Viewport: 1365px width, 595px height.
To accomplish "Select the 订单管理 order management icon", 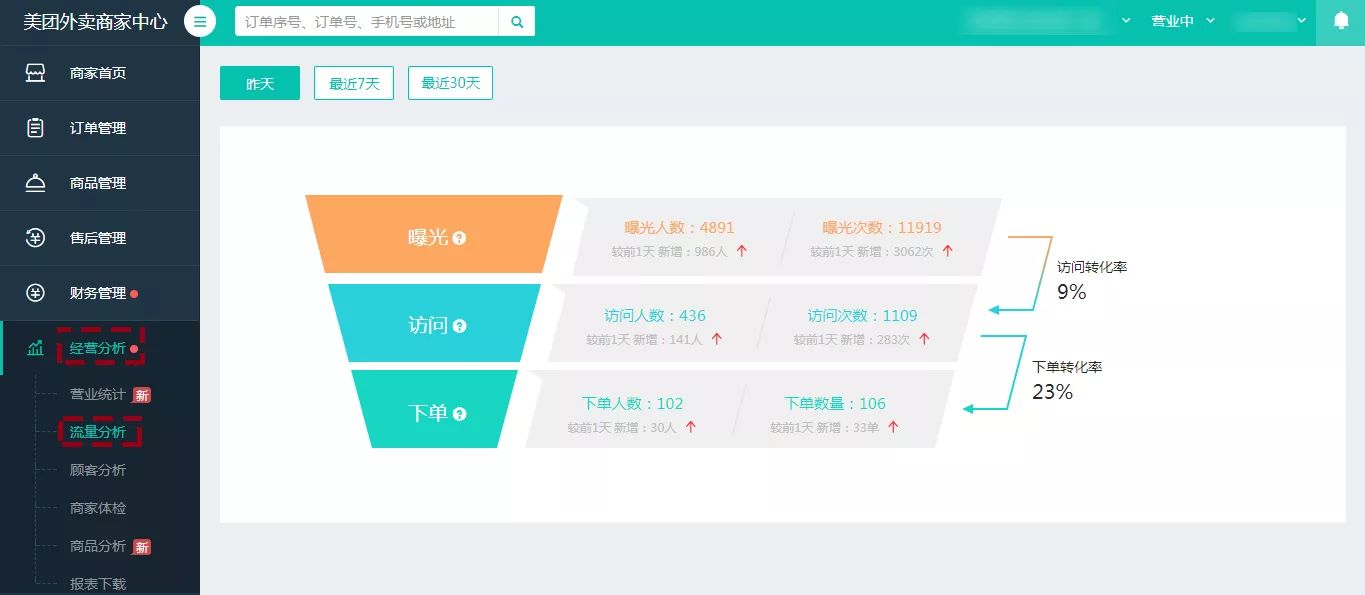I will [x=34, y=127].
